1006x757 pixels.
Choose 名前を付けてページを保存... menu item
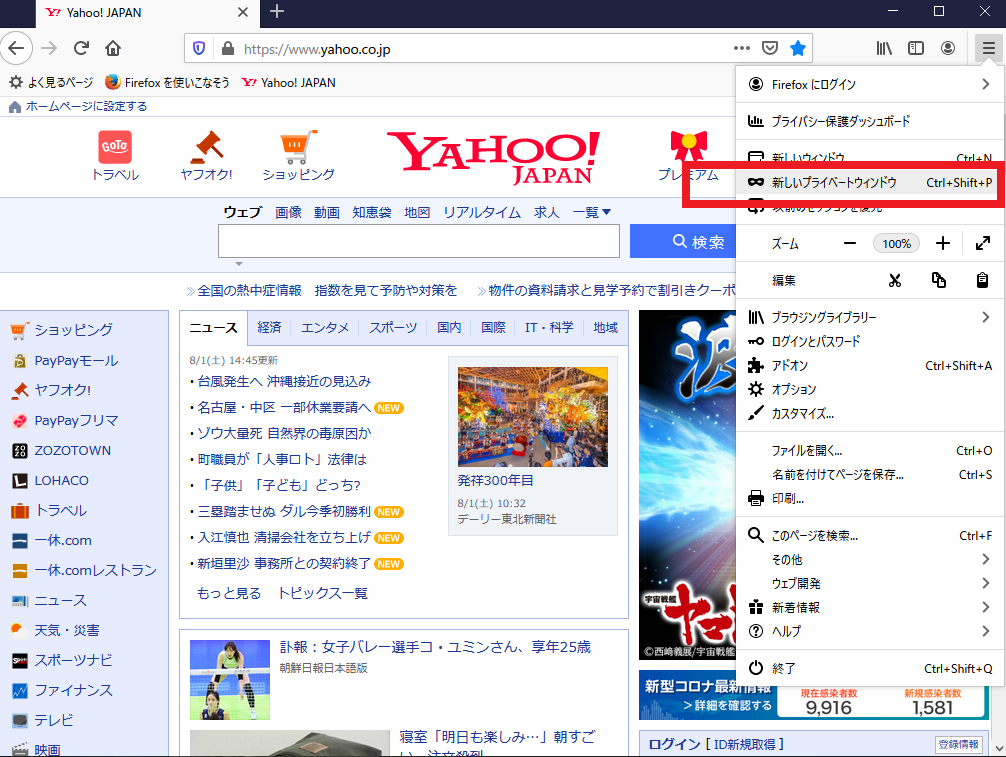point(870,475)
